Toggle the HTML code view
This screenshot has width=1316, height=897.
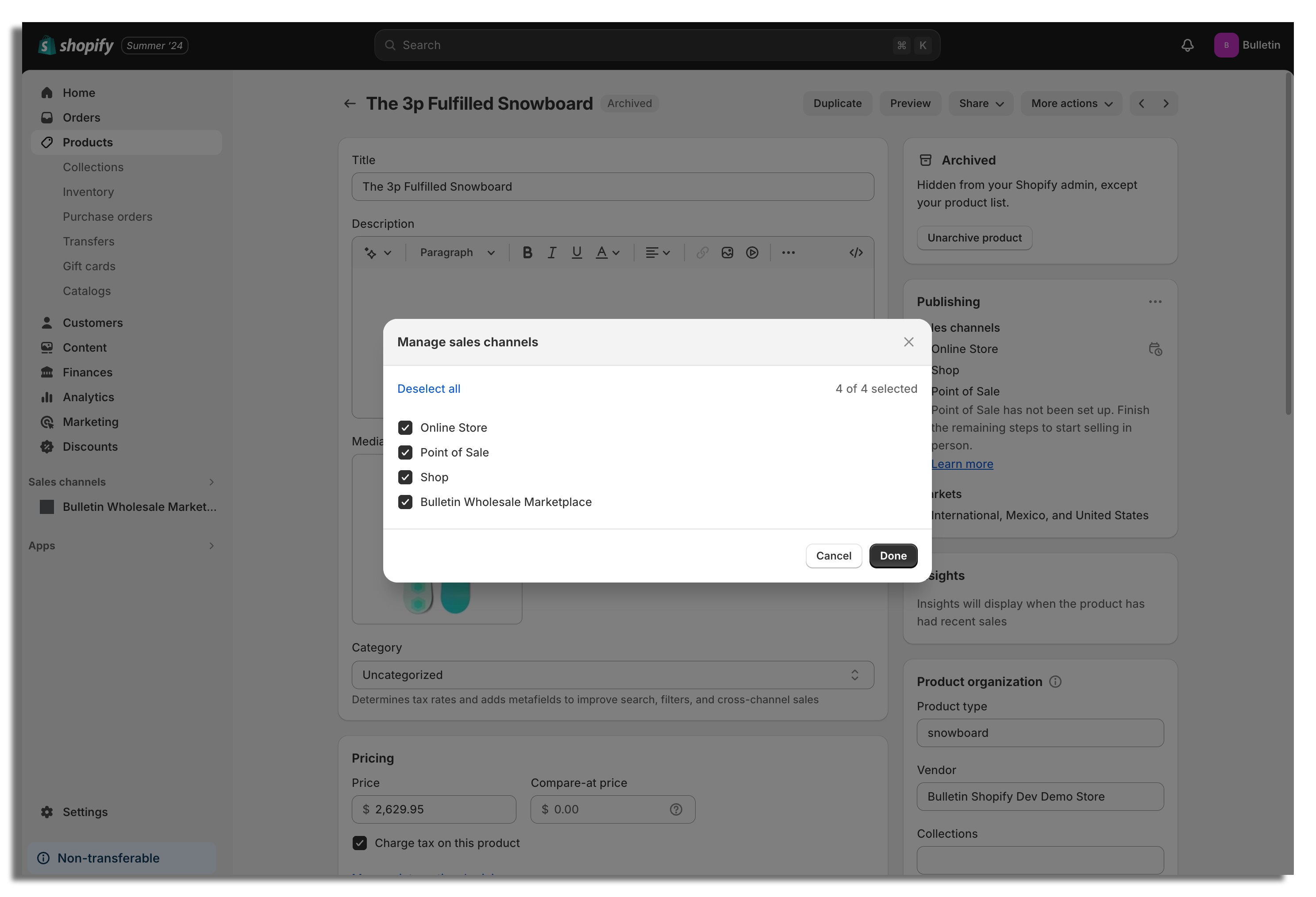pos(856,253)
